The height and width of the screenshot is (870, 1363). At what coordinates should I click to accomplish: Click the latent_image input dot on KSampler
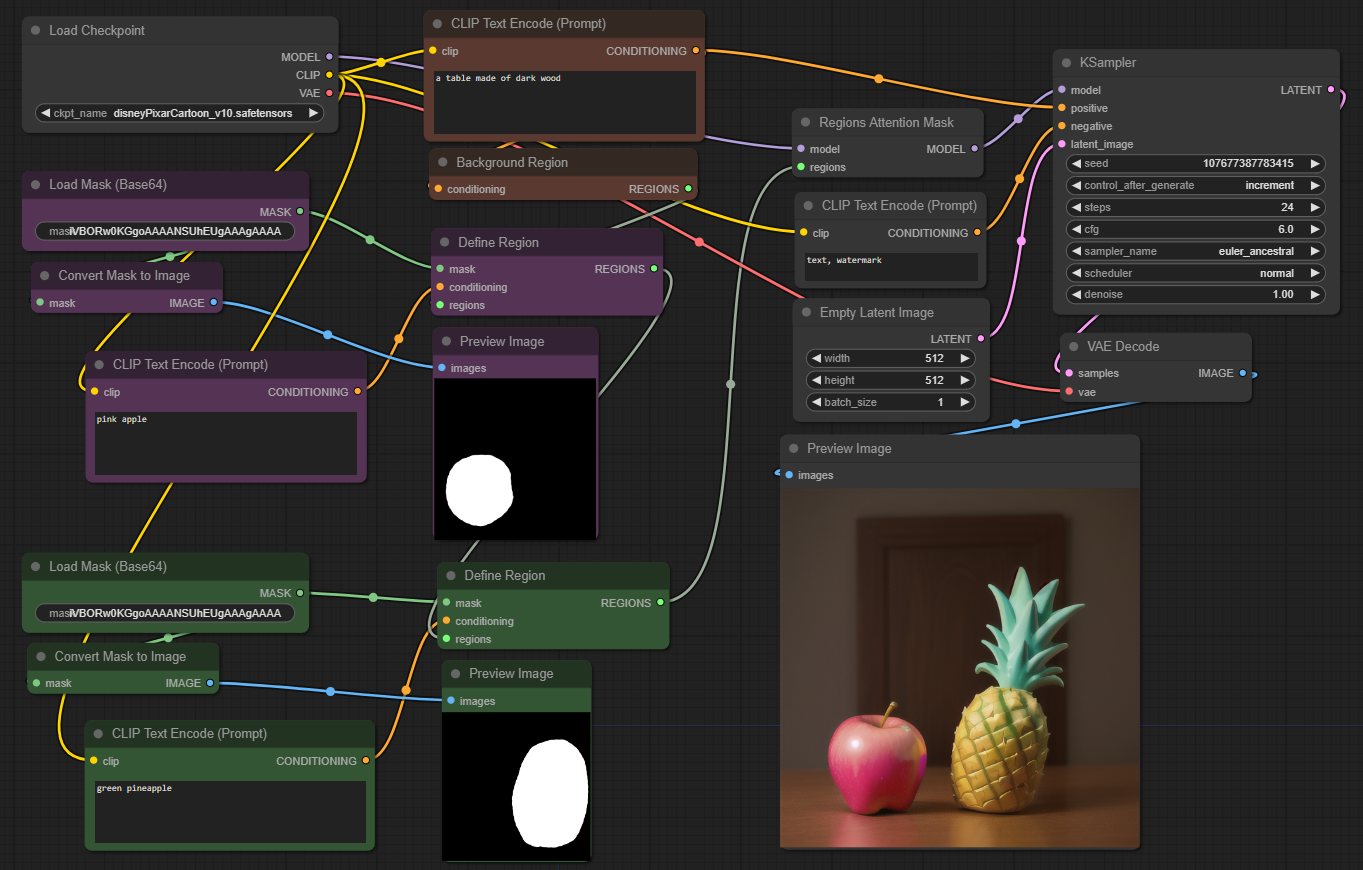[1062, 144]
